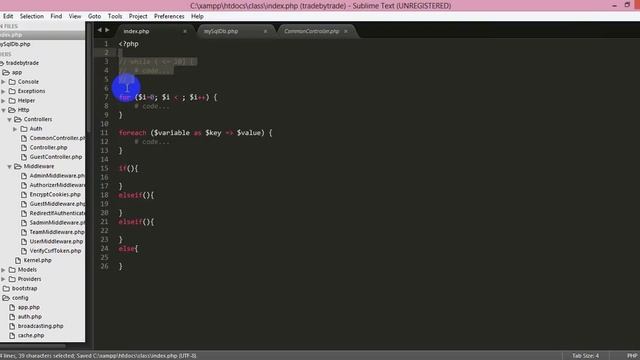Screen dimensions: 640x360
Task: Open SadminMiddleware file in sidebar
Action: 57,222
